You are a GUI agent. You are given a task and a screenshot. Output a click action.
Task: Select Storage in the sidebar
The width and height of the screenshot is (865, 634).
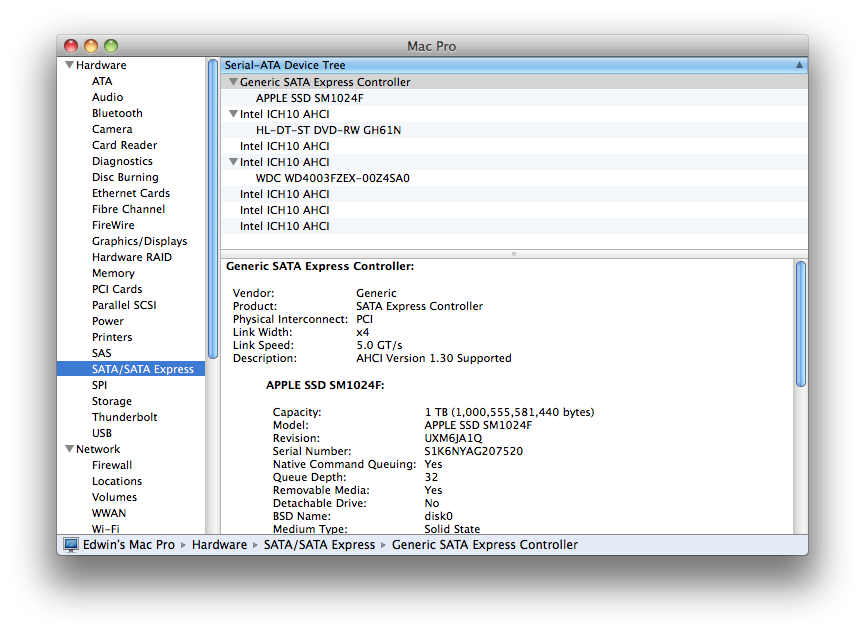coord(112,401)
